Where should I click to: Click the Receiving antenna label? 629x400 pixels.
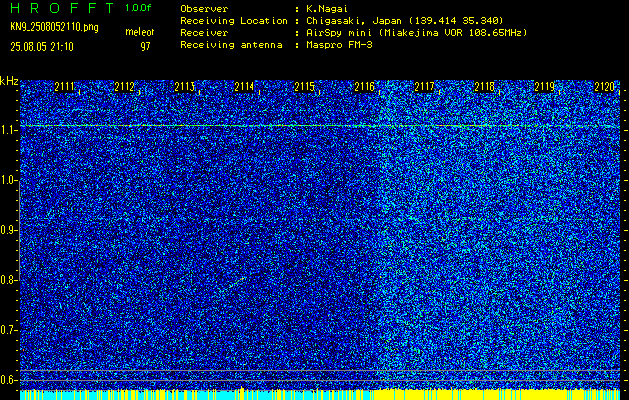(231, 45)
